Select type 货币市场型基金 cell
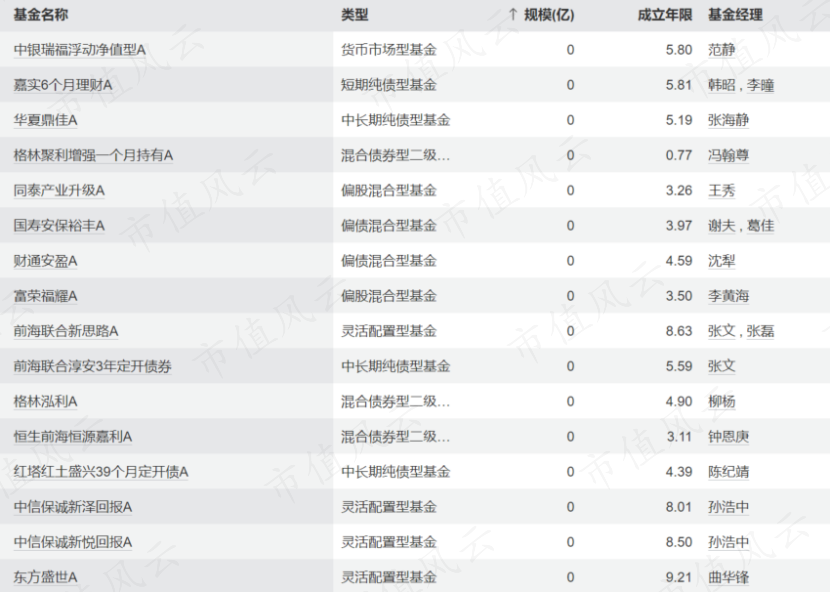The image size is (830, 592). (x=389, y=50)
